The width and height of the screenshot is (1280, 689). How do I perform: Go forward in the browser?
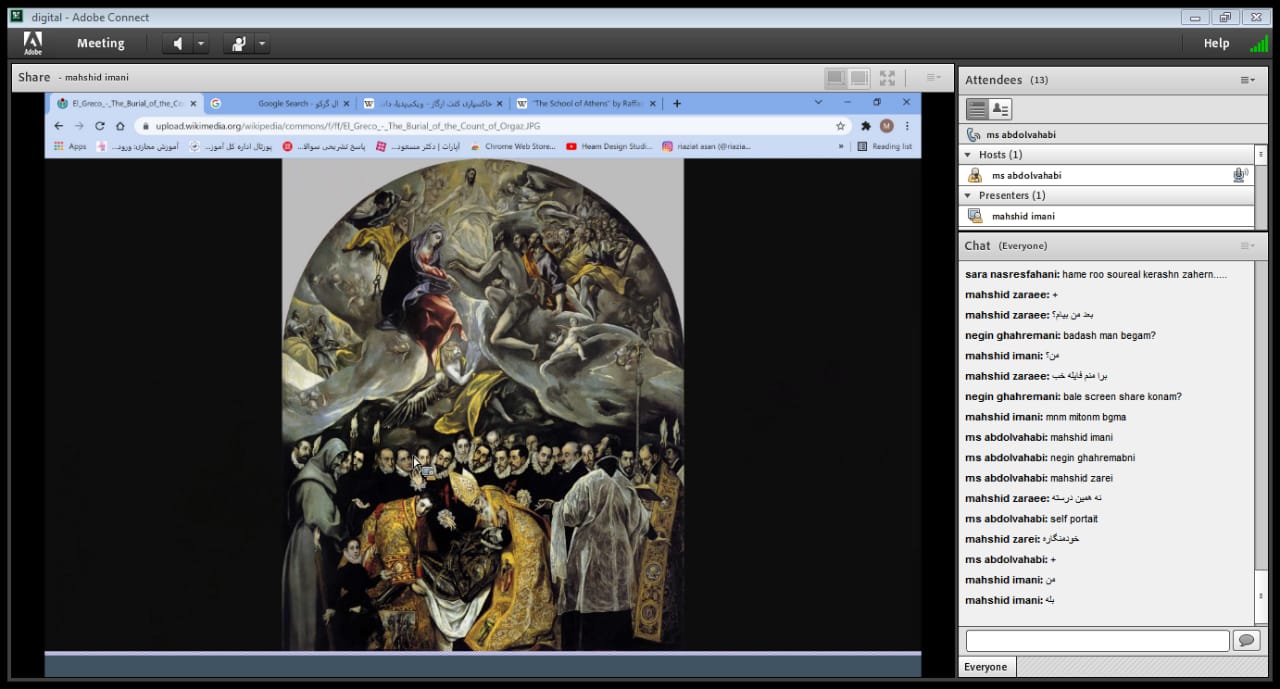pyautogui.click(x=79, y=126)
